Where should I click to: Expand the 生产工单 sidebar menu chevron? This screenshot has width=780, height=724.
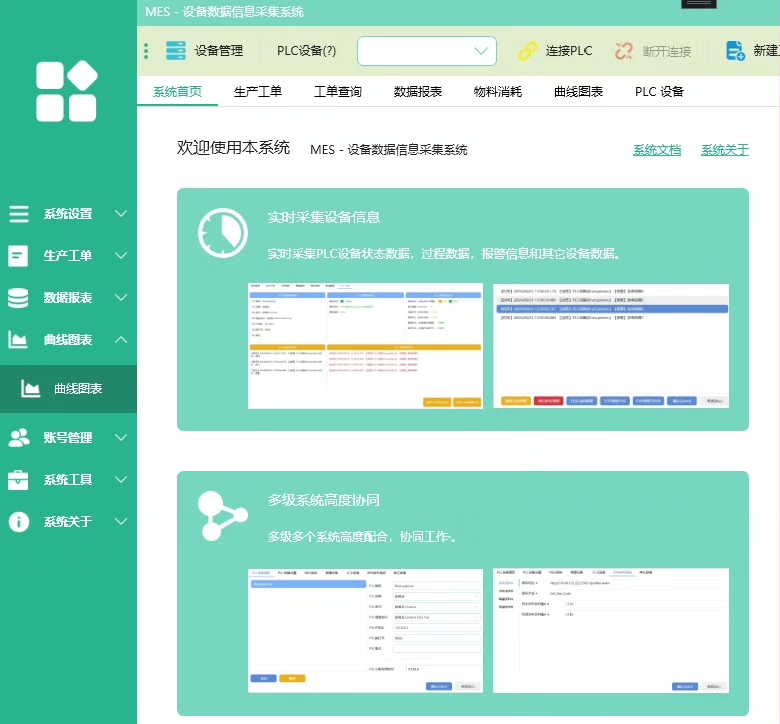click(121, 256)
